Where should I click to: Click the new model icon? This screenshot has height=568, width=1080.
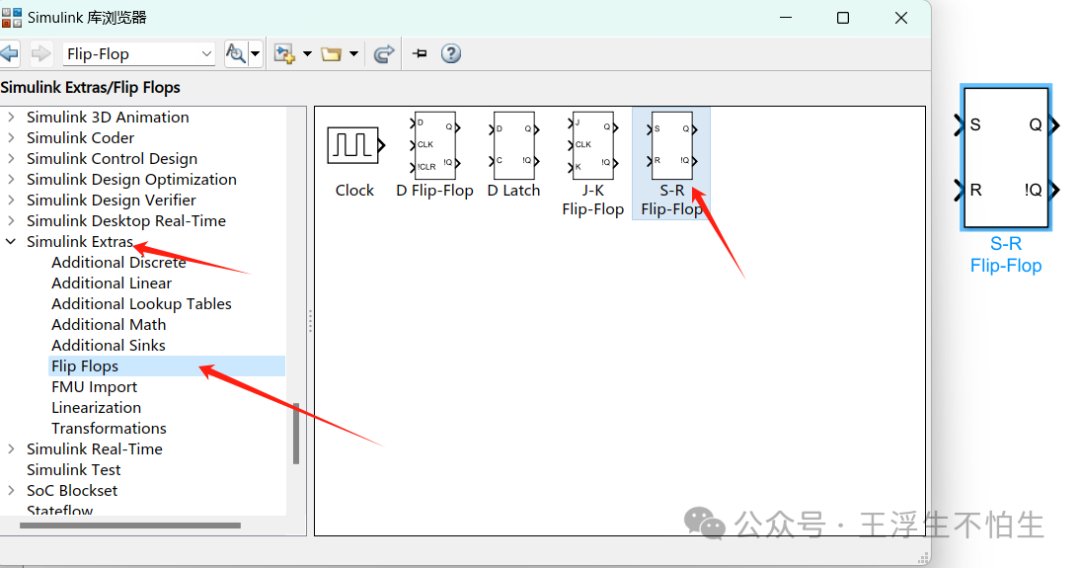[x=284, y=54]
